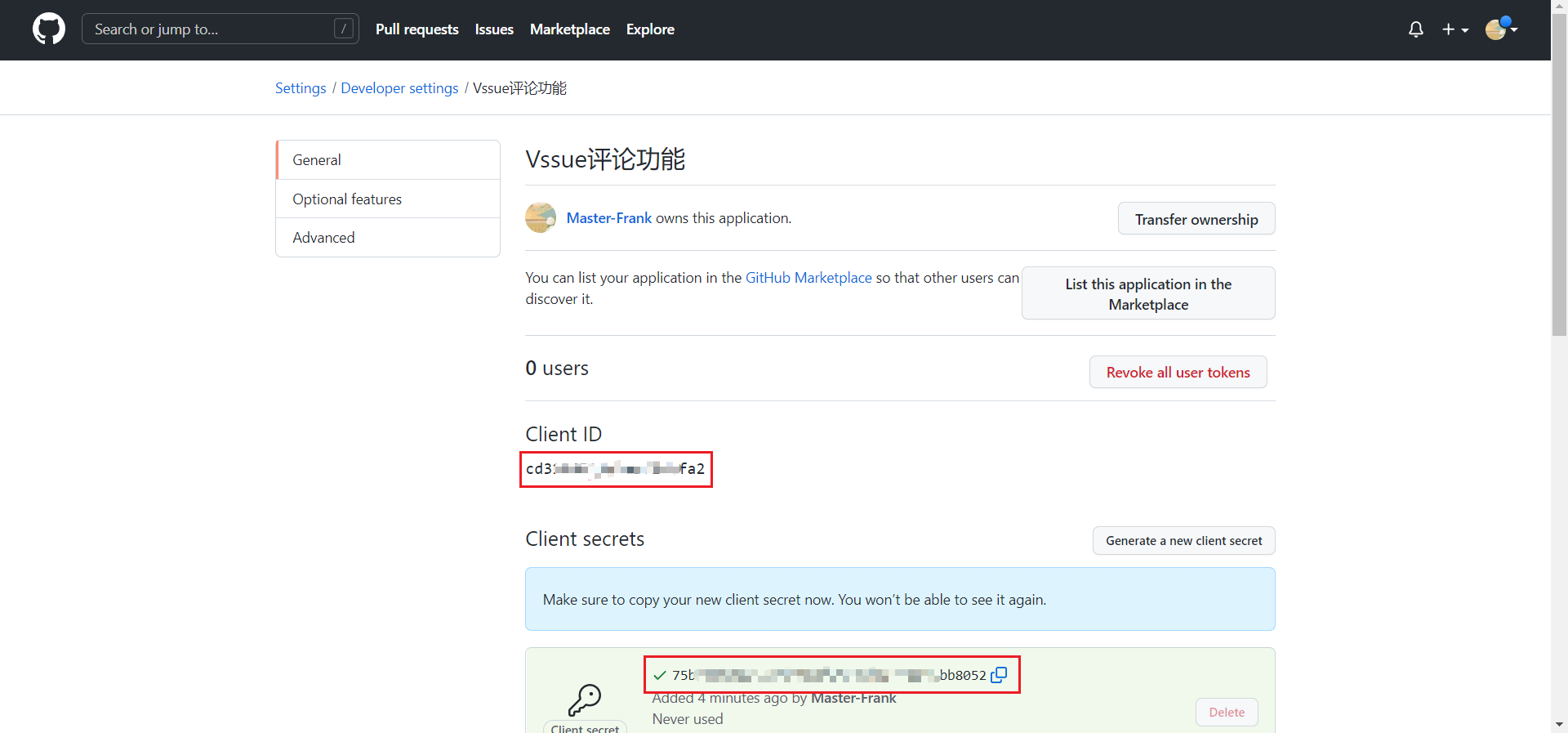Open Issues in the top navigation
Screen dimensions: 1568x733
click(x=494, y=29)
